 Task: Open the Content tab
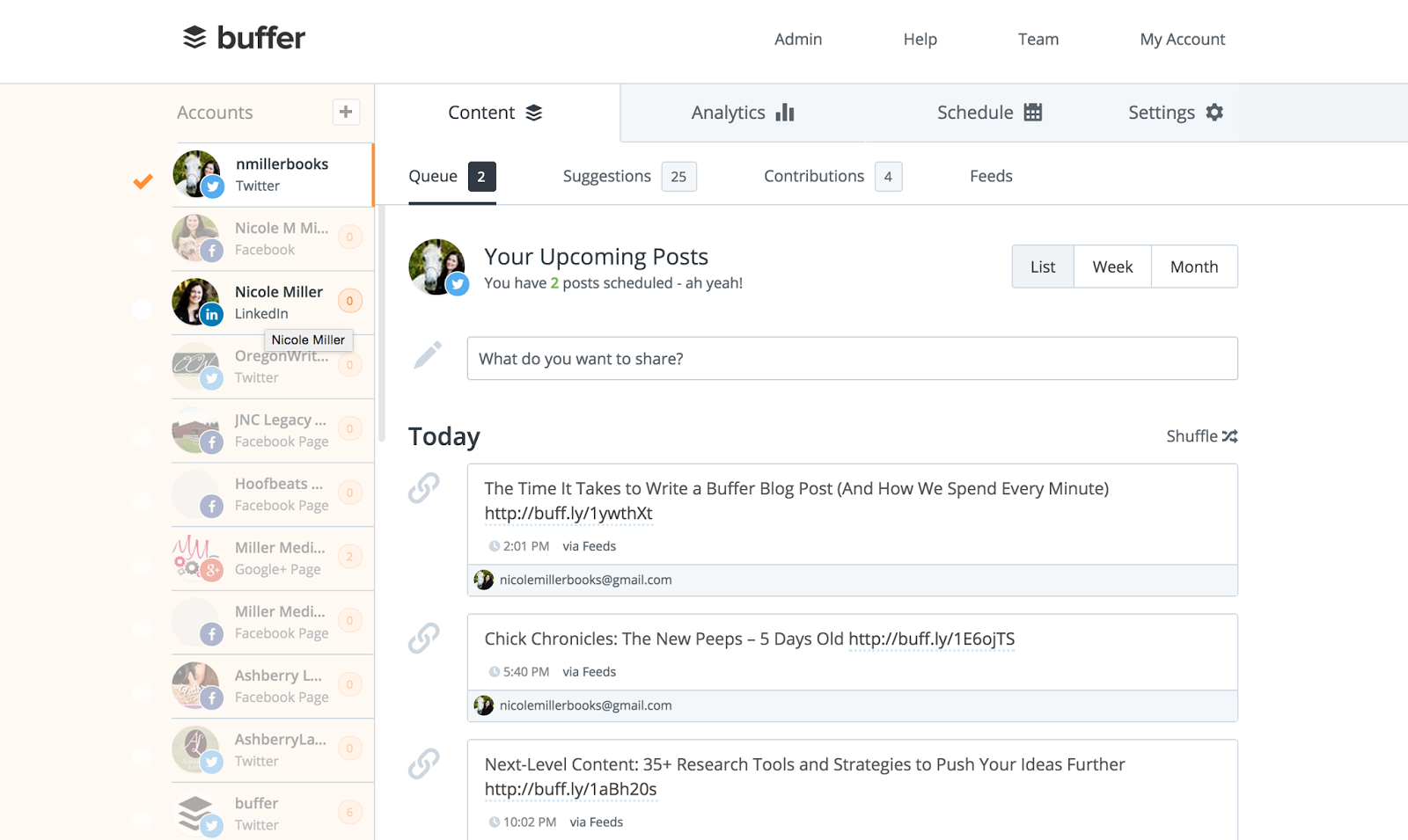pyautogui.click(x=496, y=113)
